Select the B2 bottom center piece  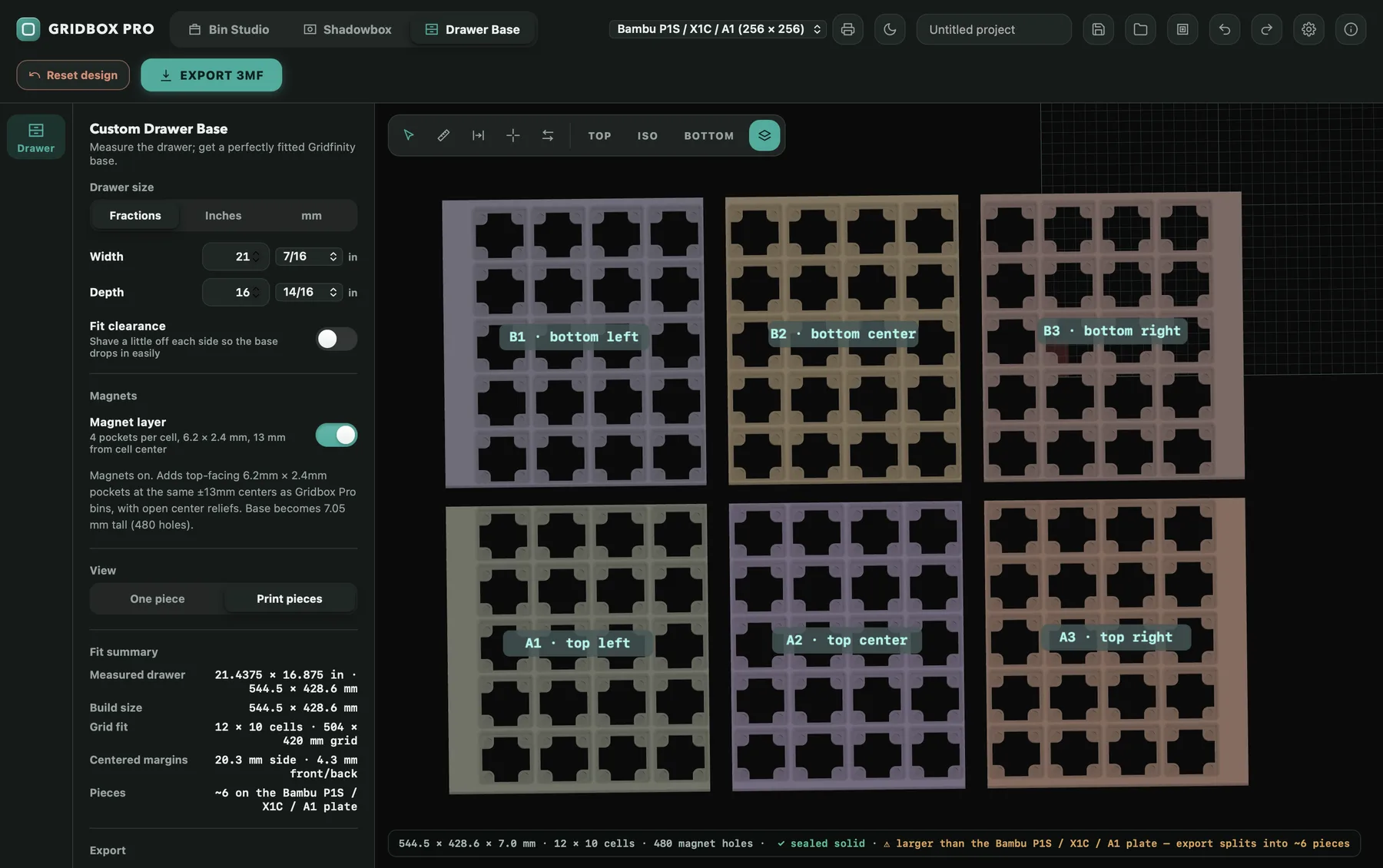coord(843,333)
